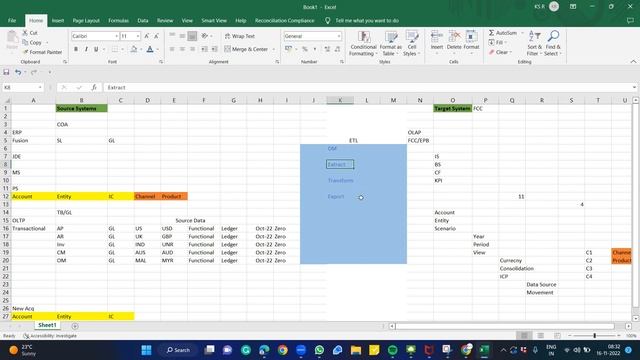Apply the fill color bucket
Viewport: 640px width, 360px height.
click(133, 49)
